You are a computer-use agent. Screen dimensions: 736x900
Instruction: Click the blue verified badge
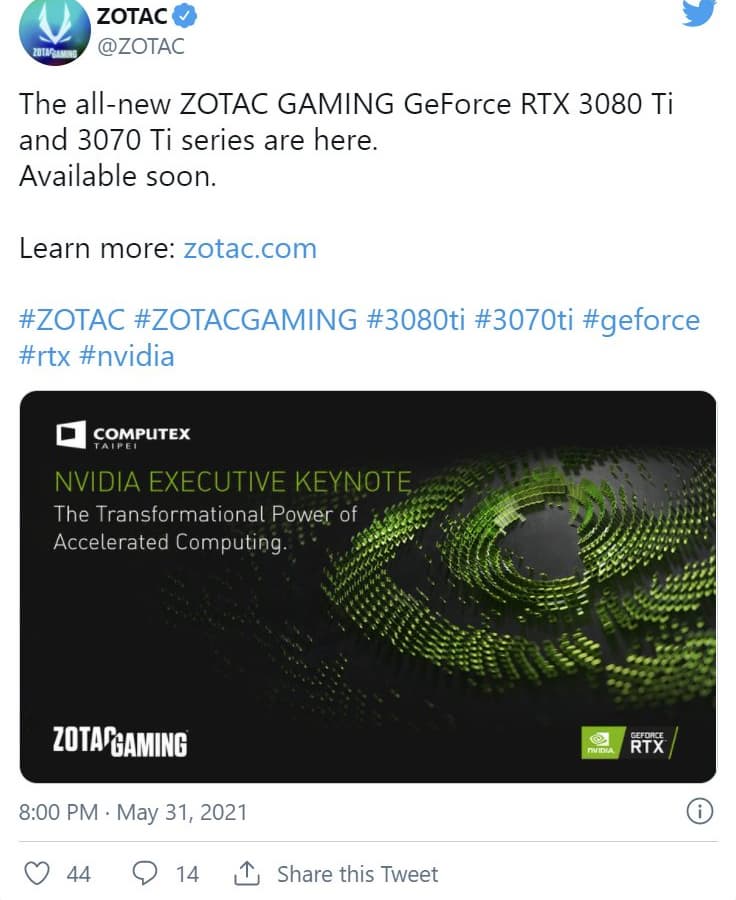[184, 16]
